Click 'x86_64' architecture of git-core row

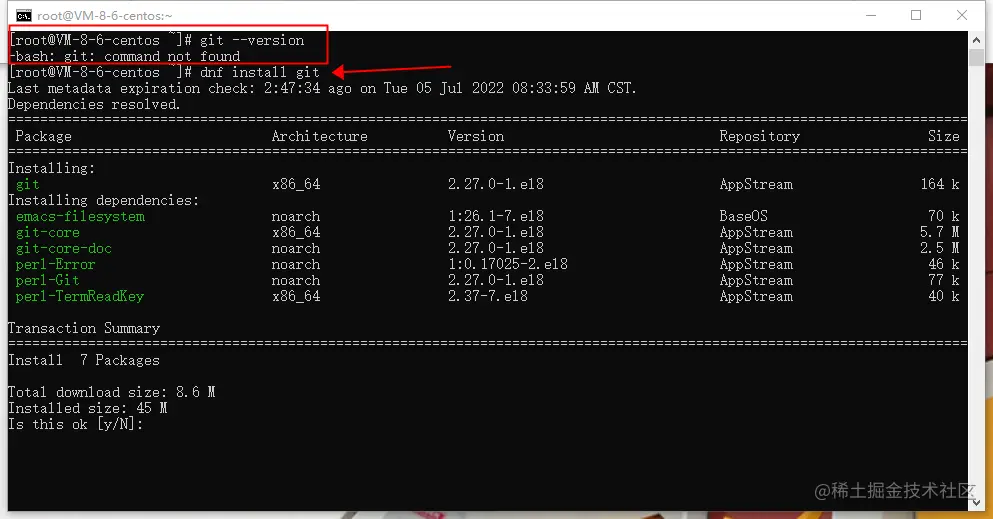[x=296, y=232]
